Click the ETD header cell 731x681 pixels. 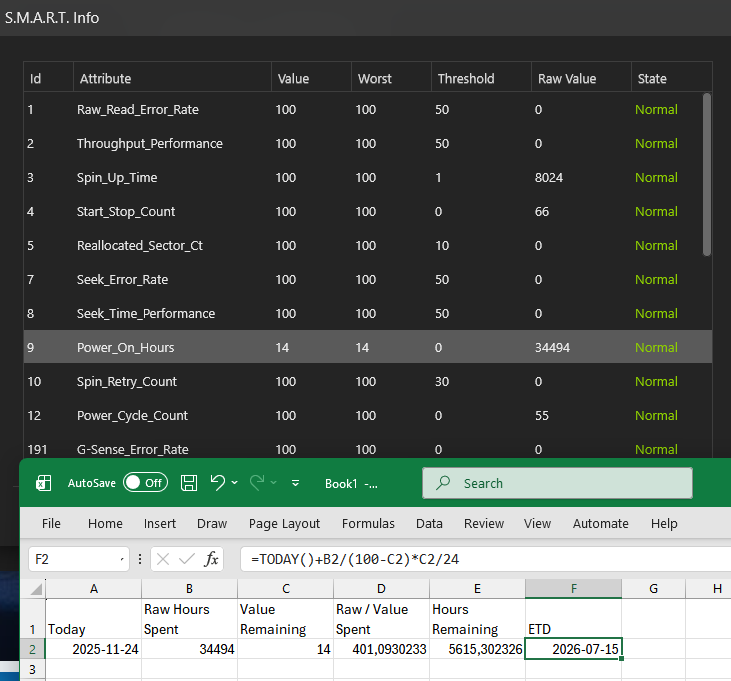(x=573, y=619)
